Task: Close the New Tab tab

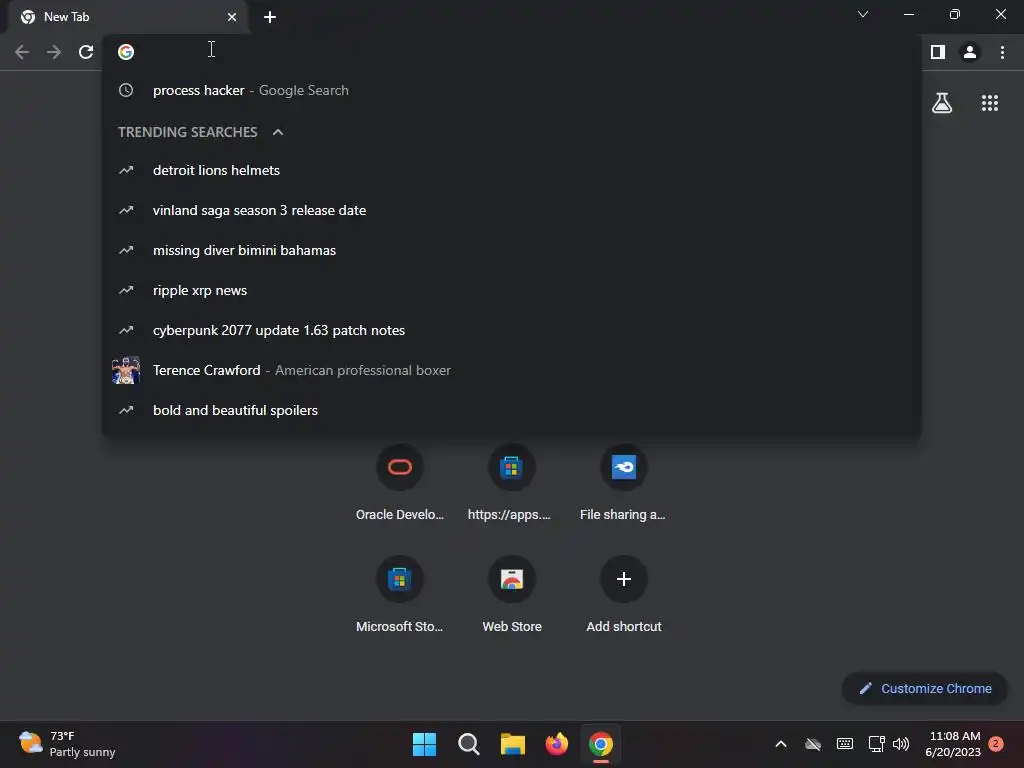Action: [232, 17]
